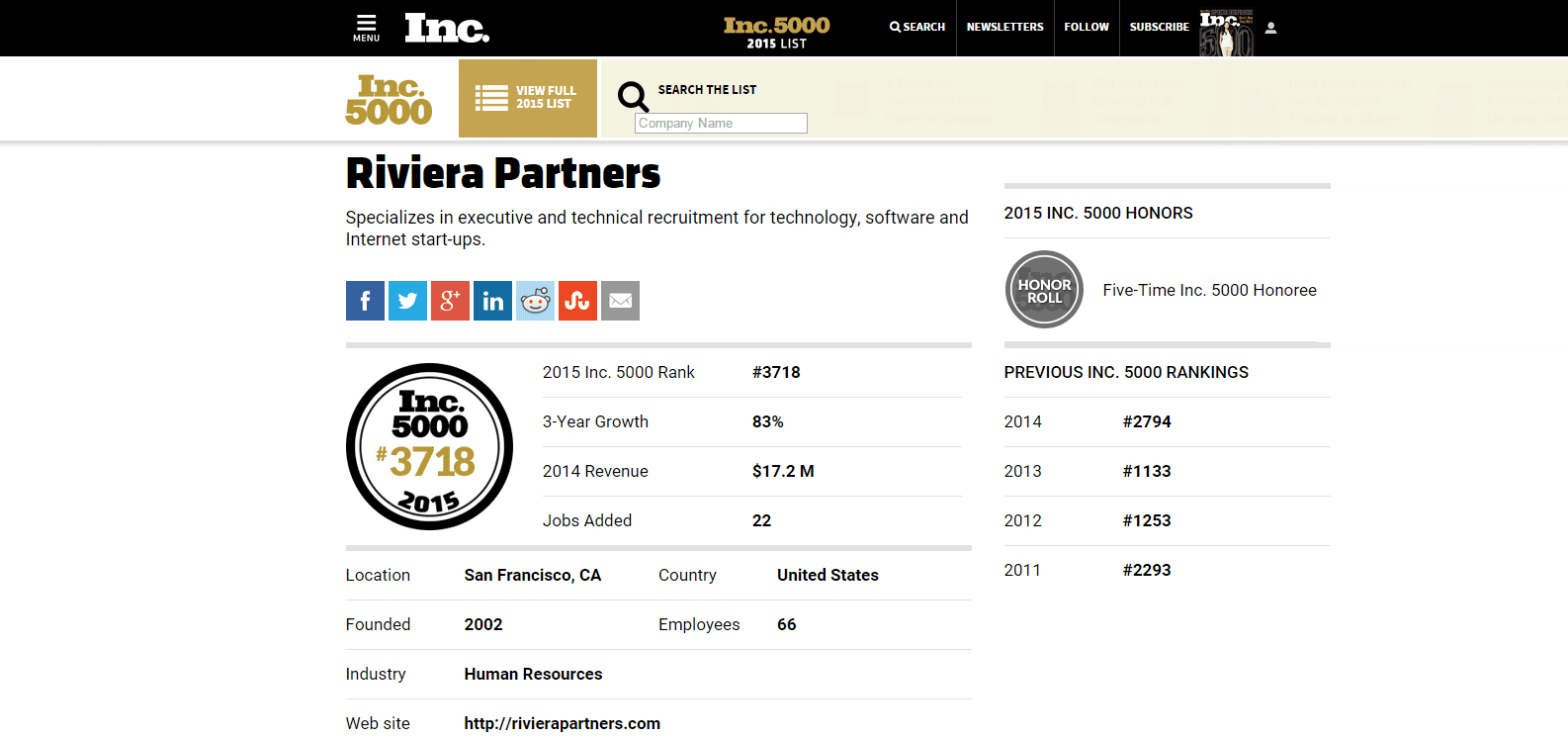Click the San Francisco, CA location value
Image resolution: width=1568 pixels, height=739 pixels.
[x=532, y=575]
